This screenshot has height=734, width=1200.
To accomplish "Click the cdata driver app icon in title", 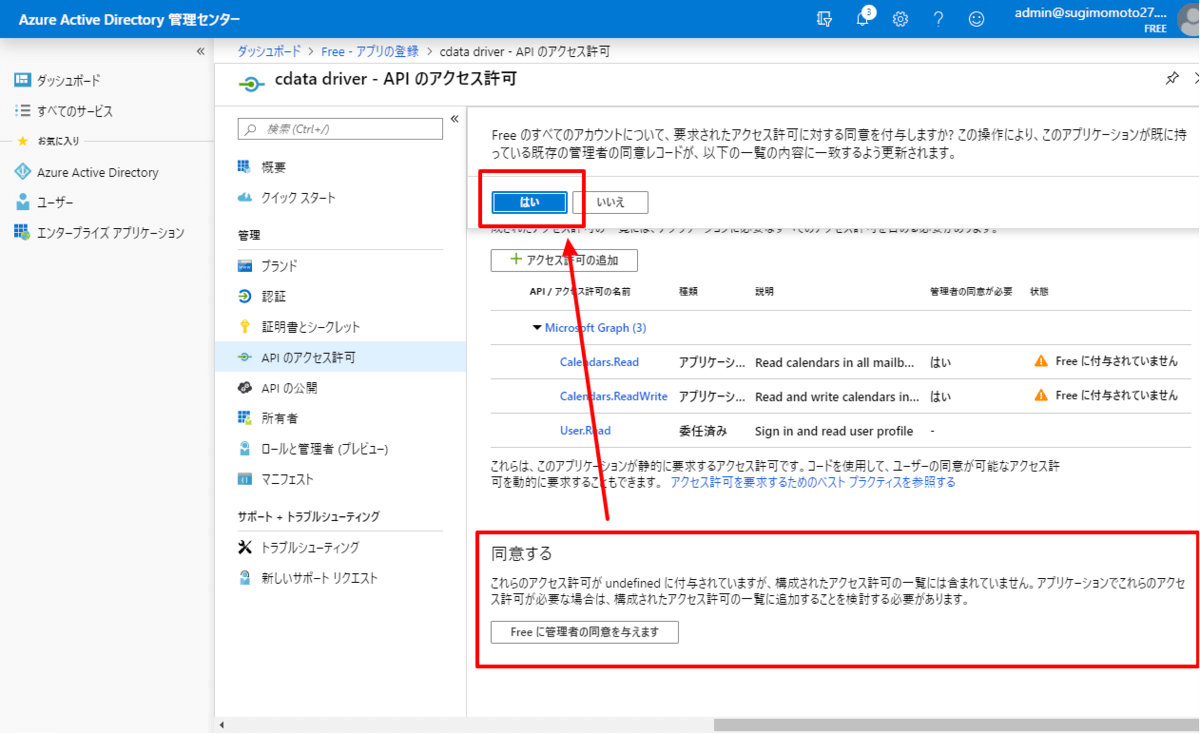I will click(x=251, y=84).
